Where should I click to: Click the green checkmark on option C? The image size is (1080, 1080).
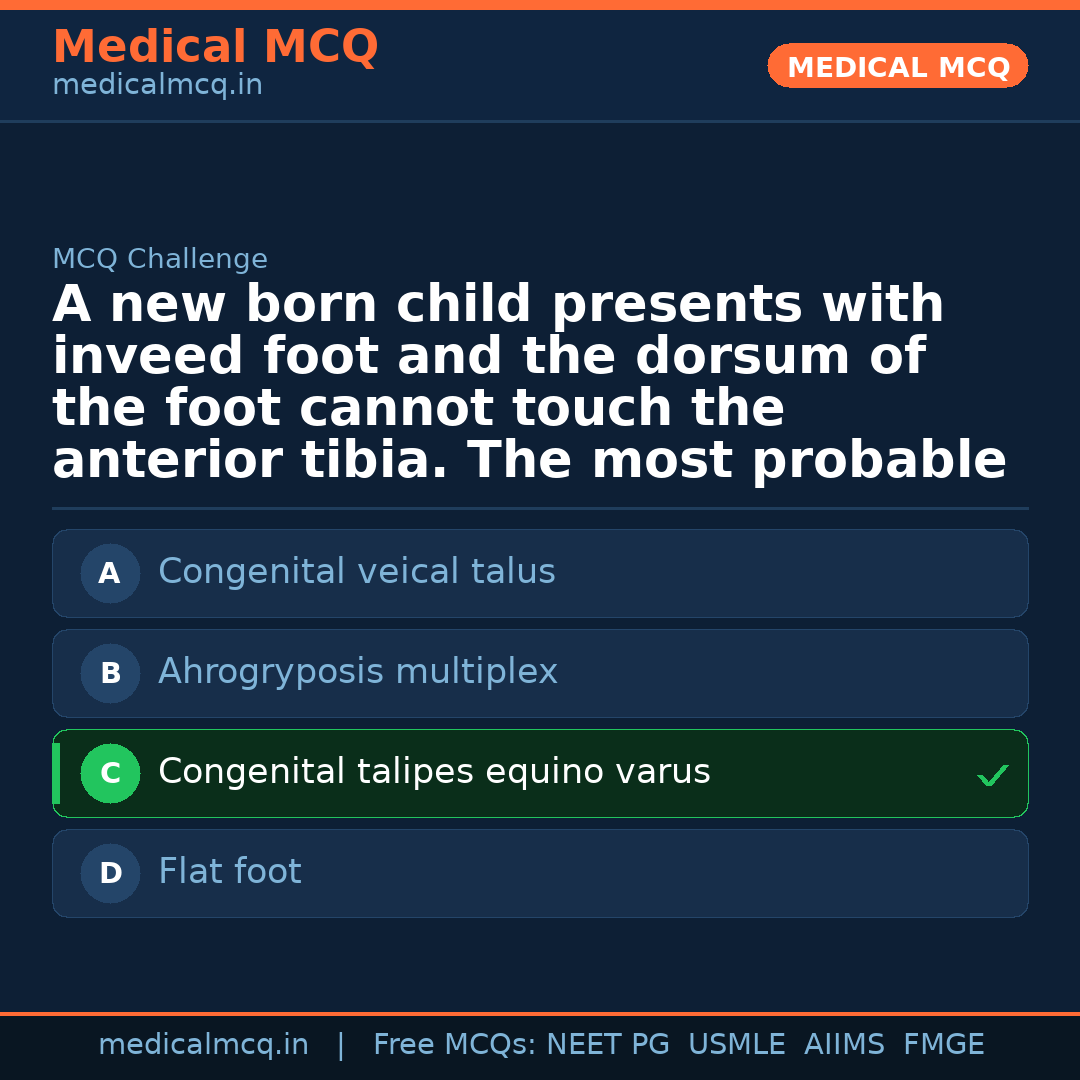tap(992, 775)
